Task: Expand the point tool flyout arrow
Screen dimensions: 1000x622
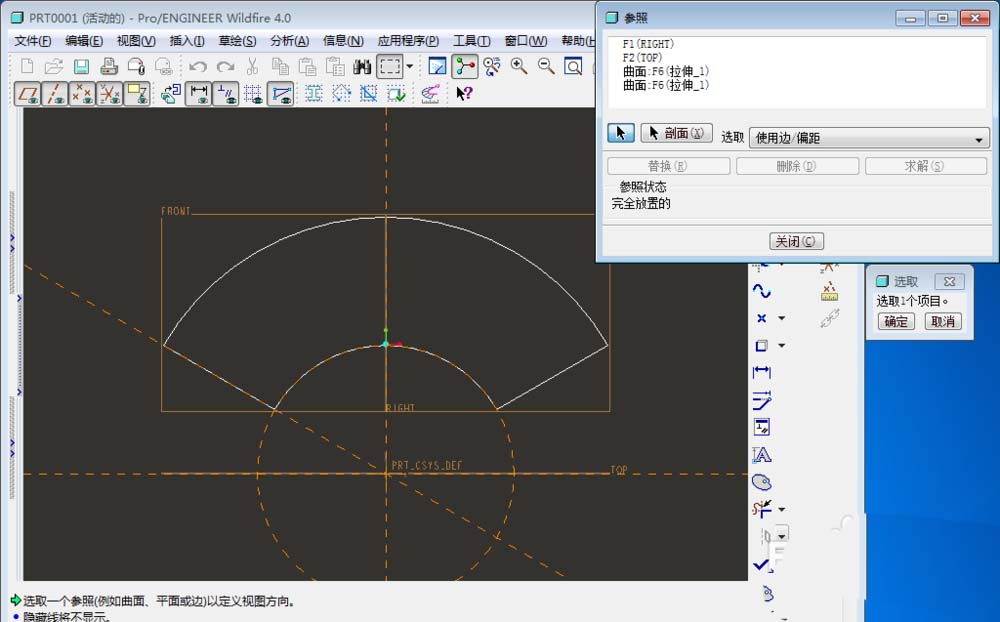Action: tap(782, 318)
